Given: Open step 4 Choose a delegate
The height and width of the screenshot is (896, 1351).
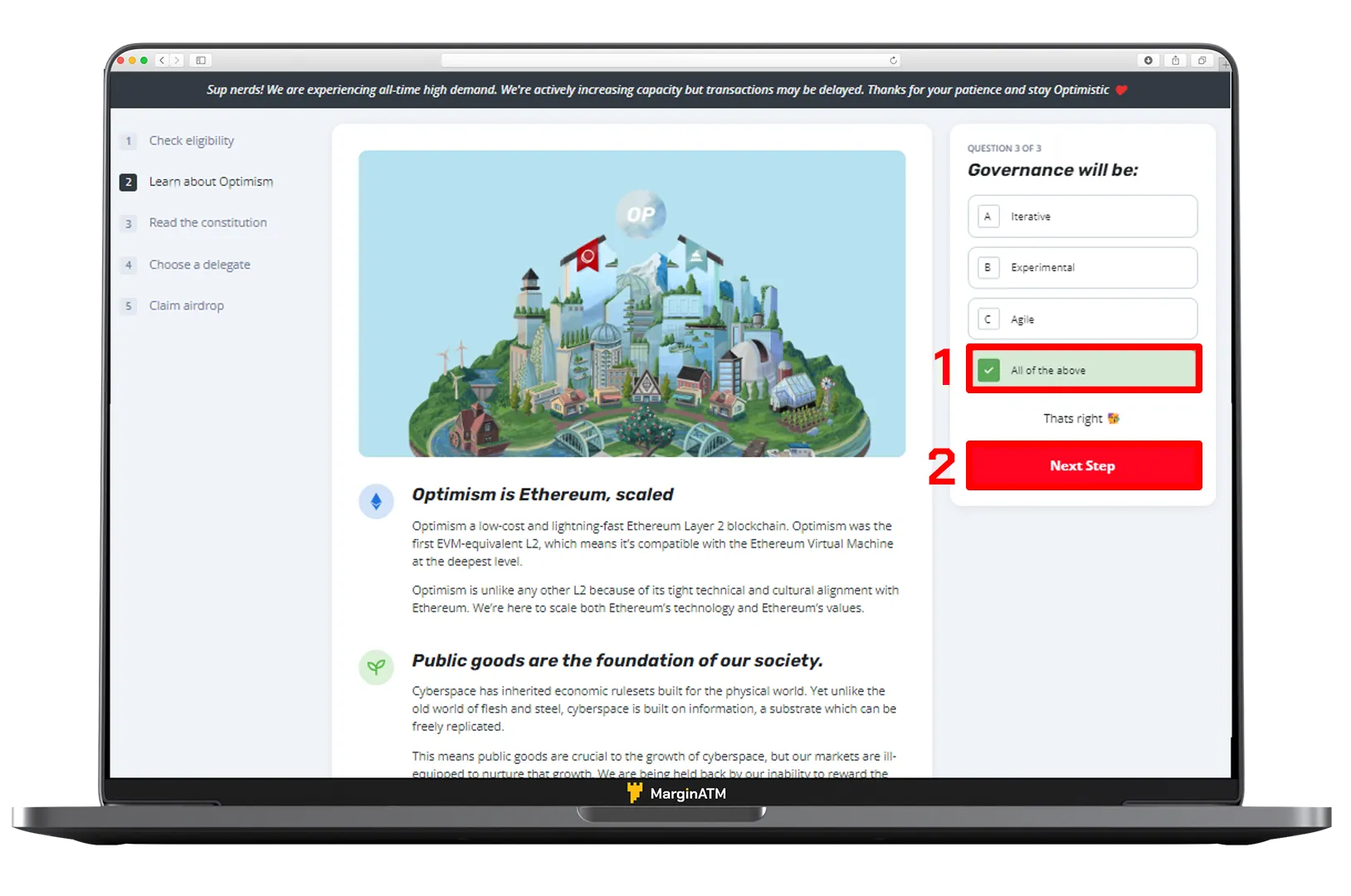Looking at the screenshot, I should click(x=185, y=265).
